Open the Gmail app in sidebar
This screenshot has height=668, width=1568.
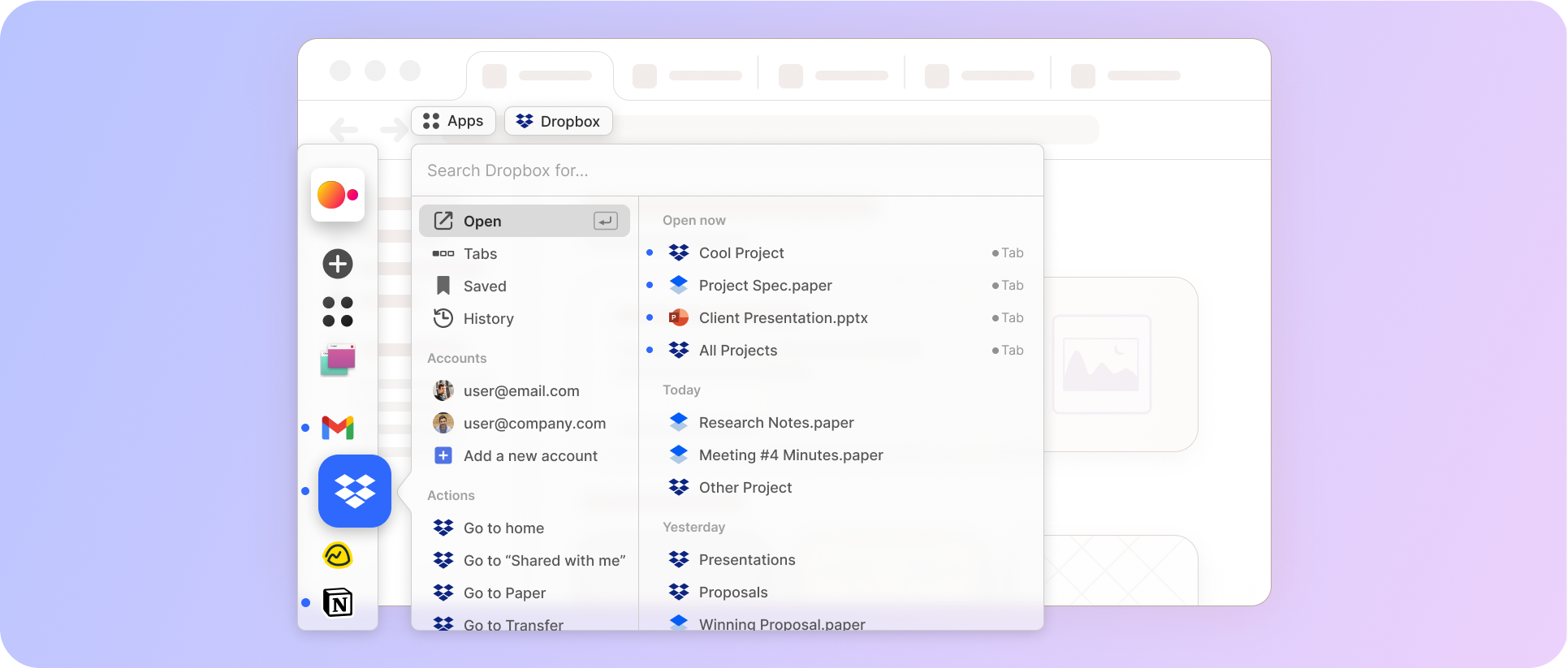[338, 427]
